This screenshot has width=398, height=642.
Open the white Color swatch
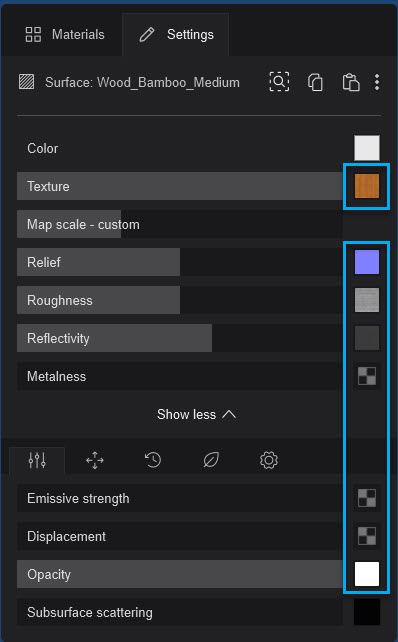pos(367,148)
